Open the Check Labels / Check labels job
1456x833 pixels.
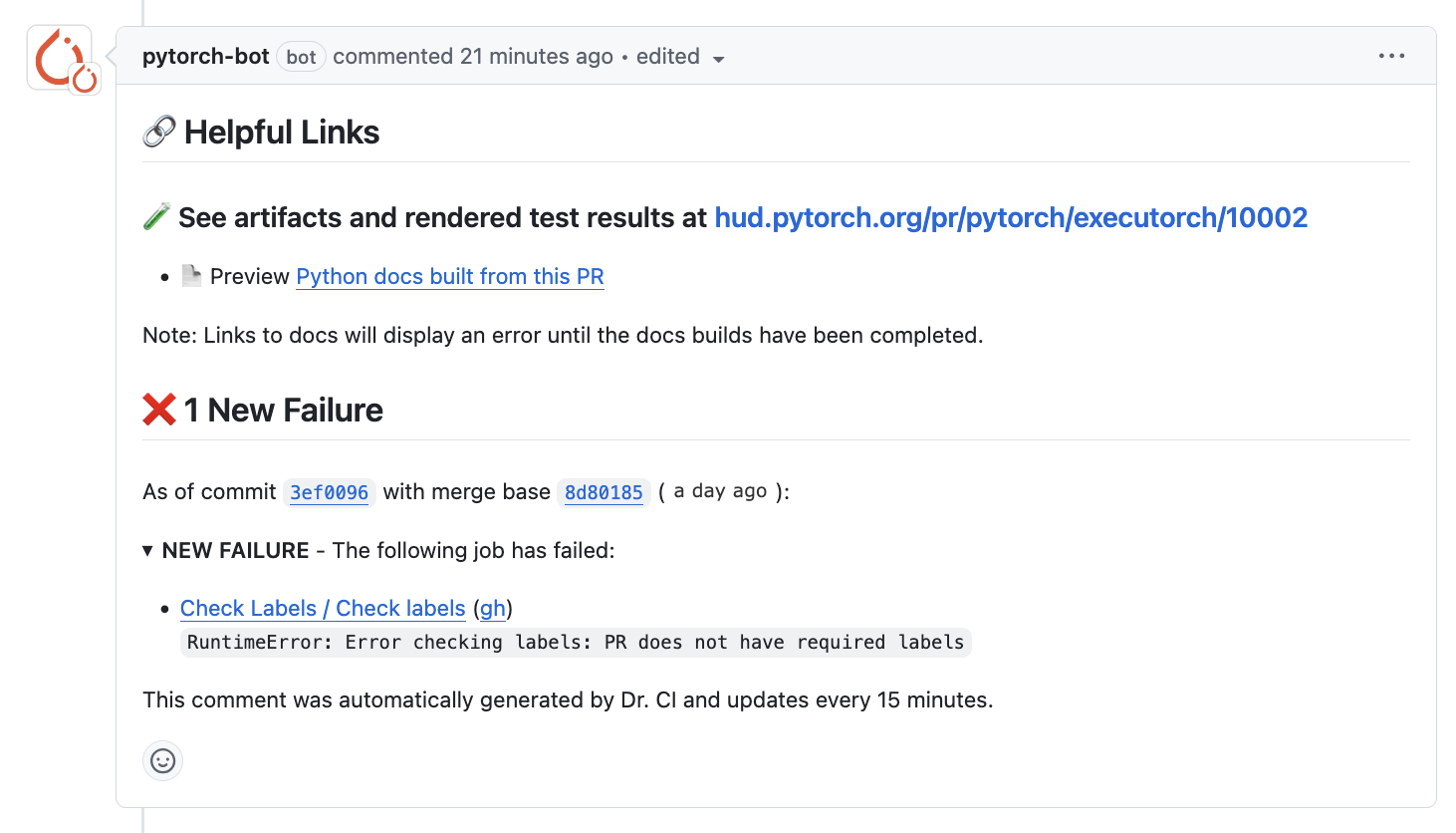[x=323, y=608]
